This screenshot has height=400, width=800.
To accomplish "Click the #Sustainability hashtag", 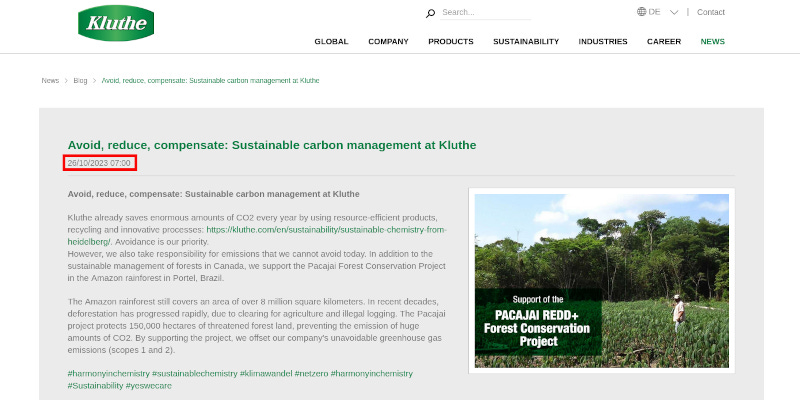I will coord(95,386).
